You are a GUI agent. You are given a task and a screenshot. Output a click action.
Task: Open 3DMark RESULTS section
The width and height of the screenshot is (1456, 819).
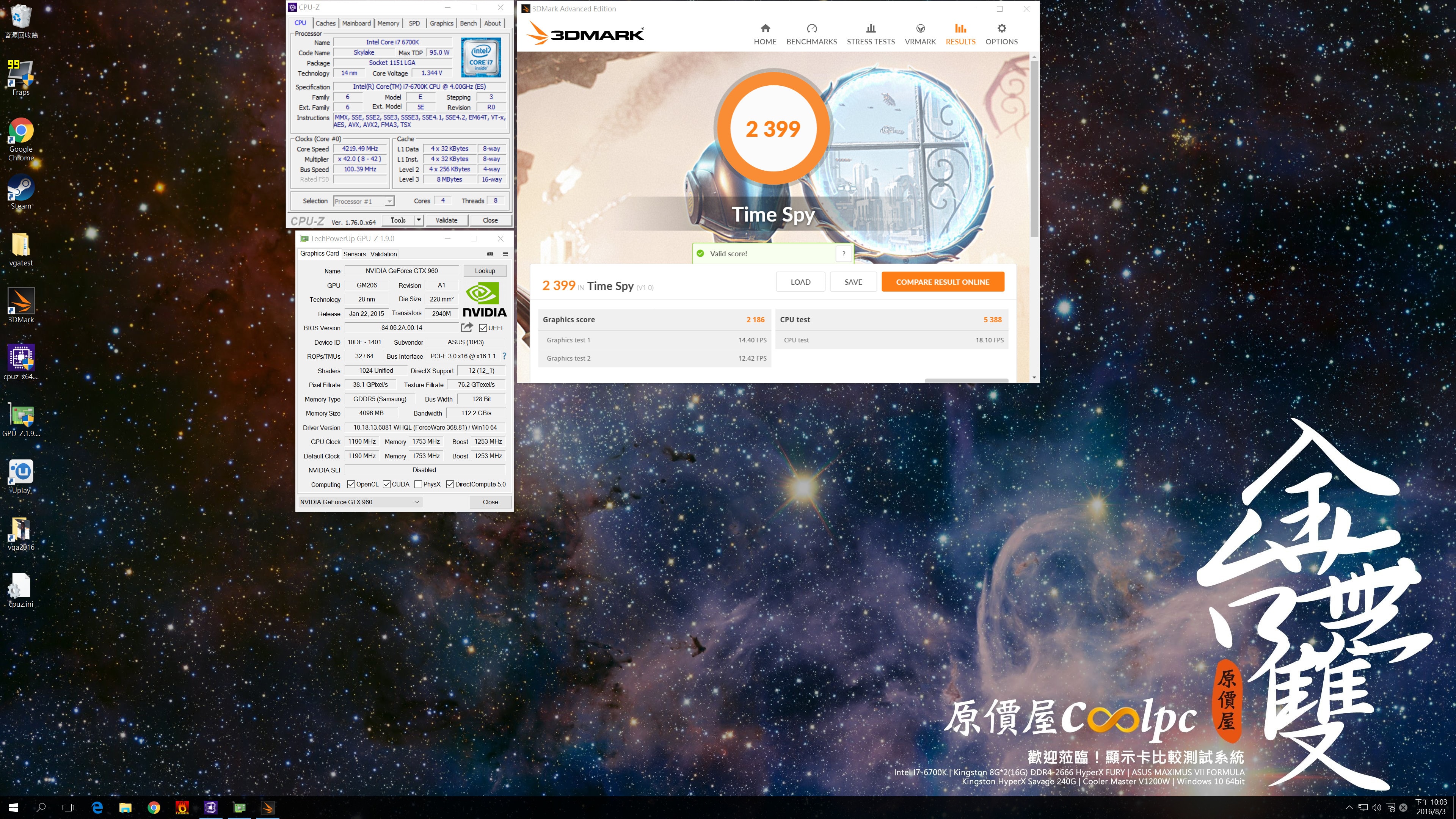coord(960,35)
